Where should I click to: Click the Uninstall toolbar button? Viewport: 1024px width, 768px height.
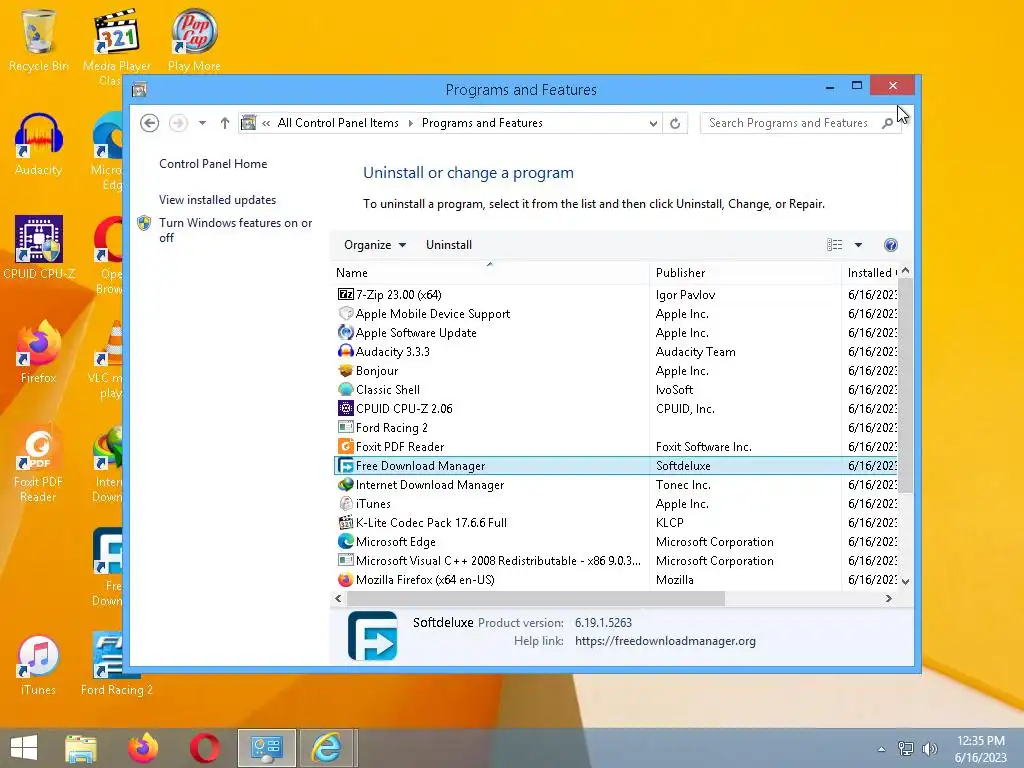pyautogui.click(x=449, y=245)
